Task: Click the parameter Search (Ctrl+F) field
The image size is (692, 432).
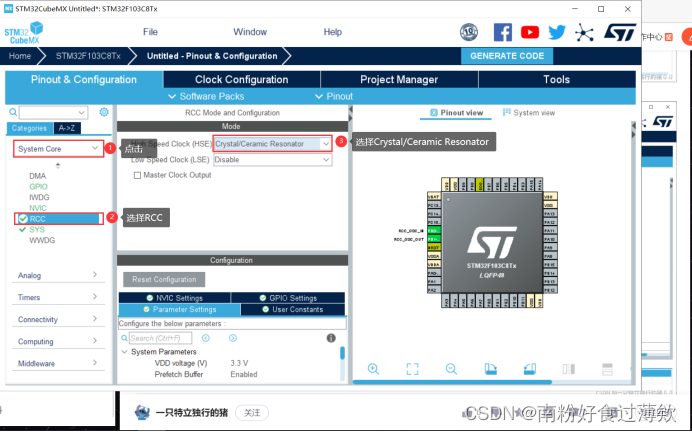Action: (x=161, y=338)
